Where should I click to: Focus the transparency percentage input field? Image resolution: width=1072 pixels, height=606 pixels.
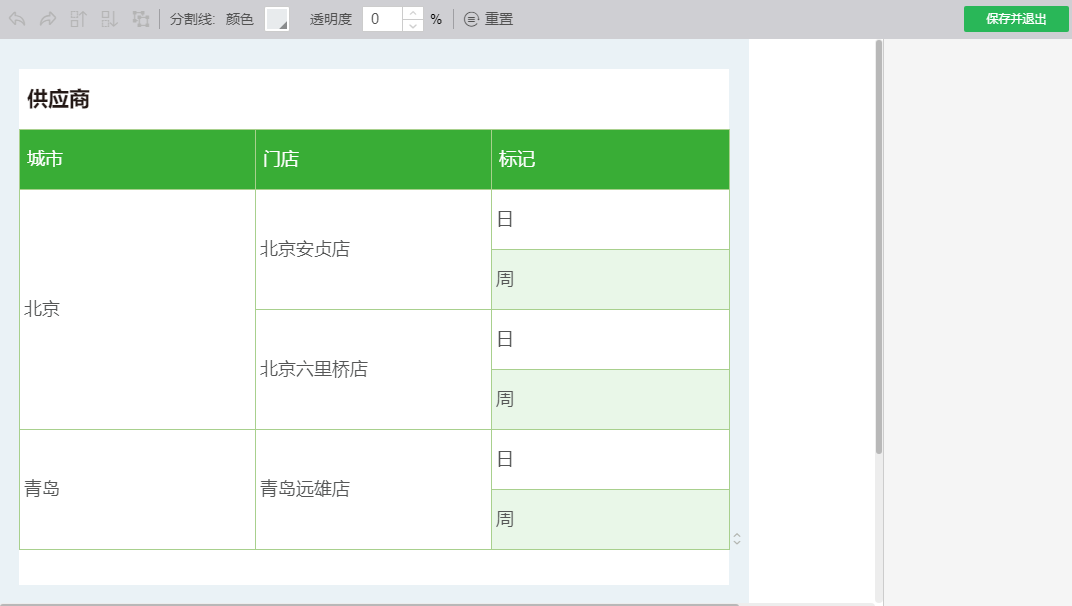[381, 19]
